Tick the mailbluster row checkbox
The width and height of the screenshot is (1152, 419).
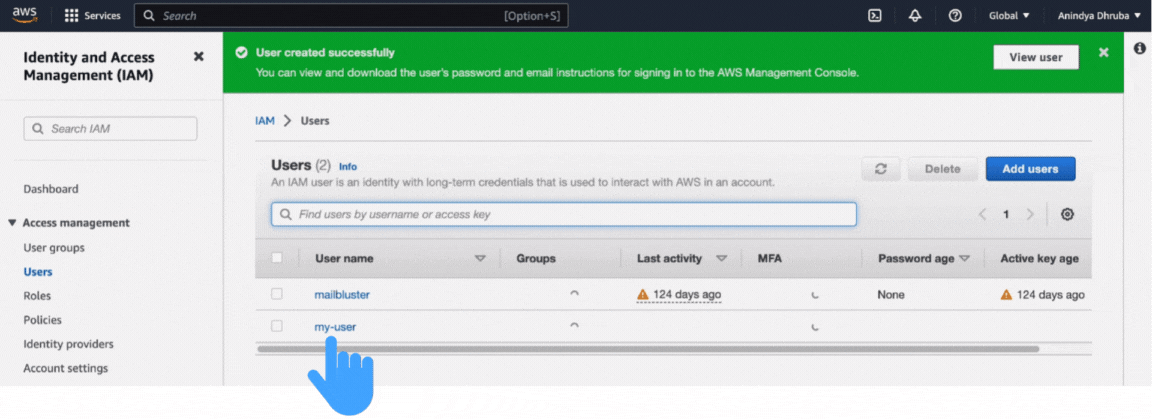(x=277, y=294)
